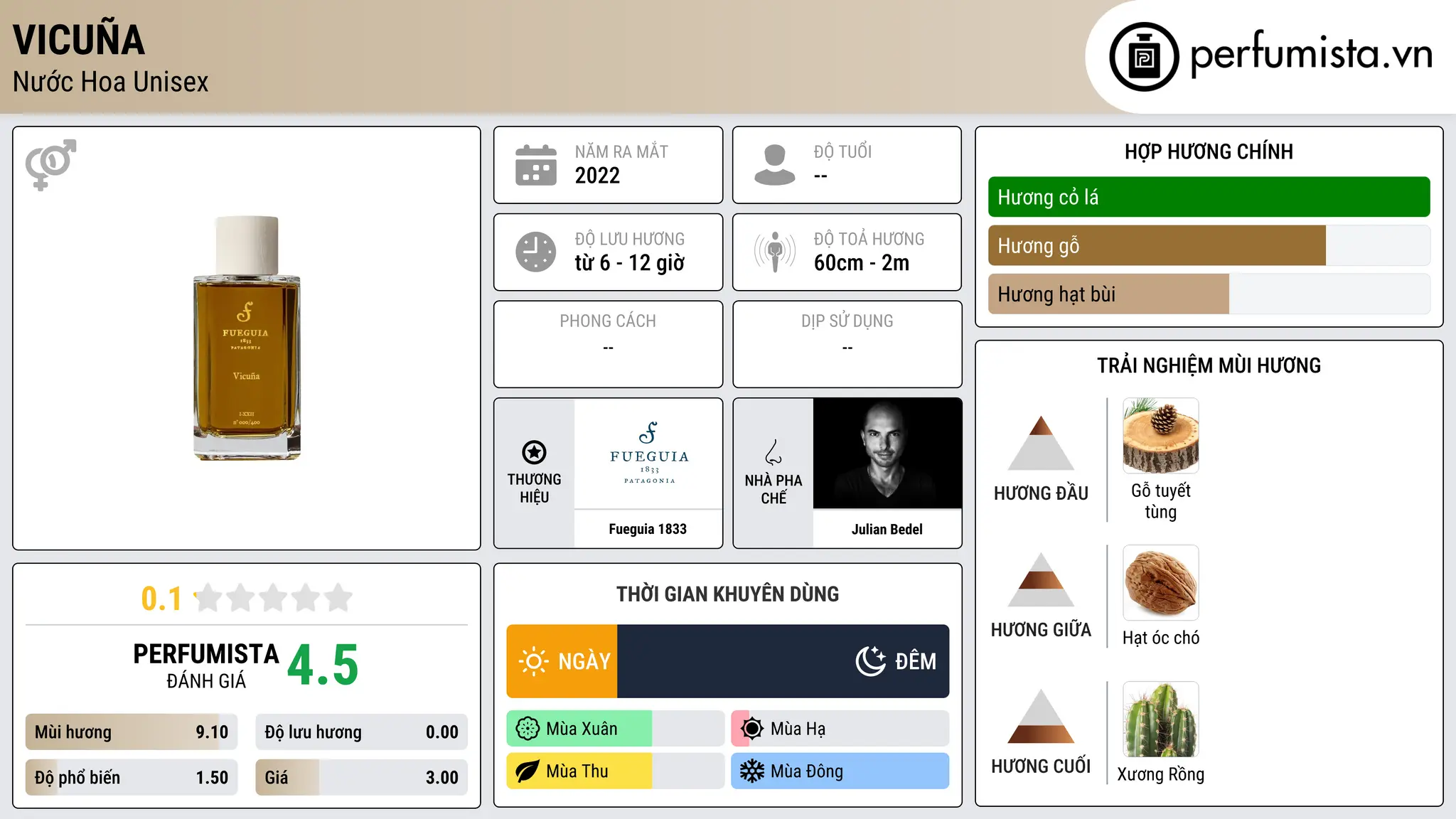Open Julian Bedel's portrait photo
Image resolution: width=1456 pixels, height=819 pixels.
point(887,453)
